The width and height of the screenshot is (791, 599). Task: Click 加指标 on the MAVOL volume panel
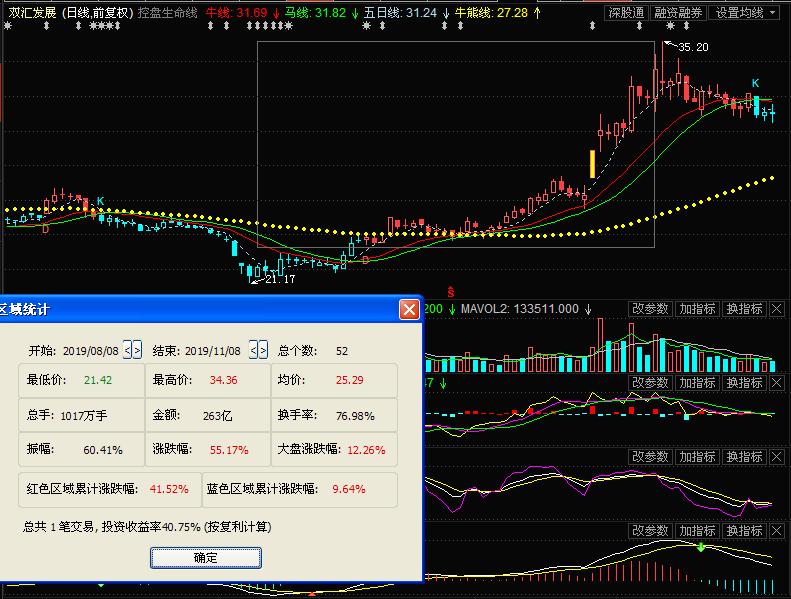(x=697, y=309)
